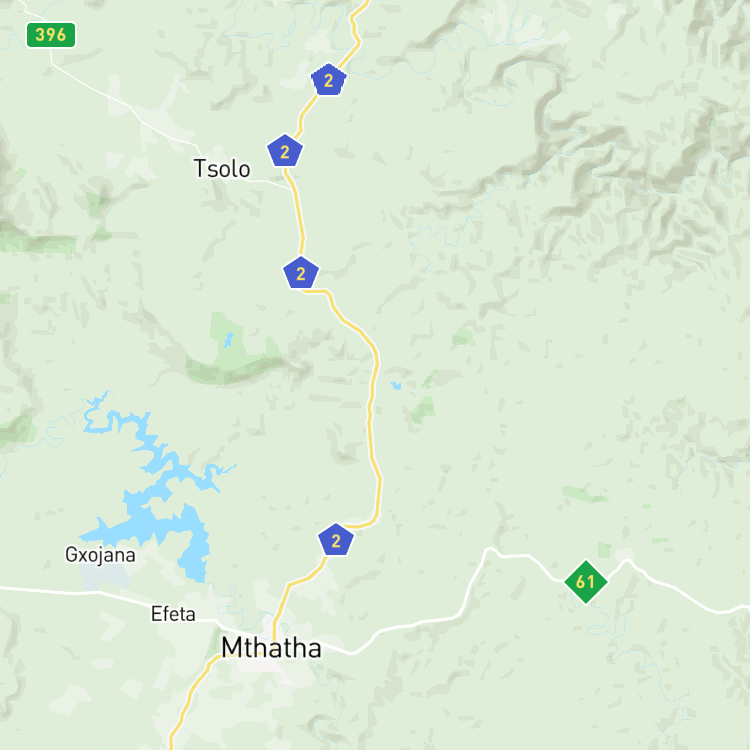Select the Mthatha city label
The width and height of the screenshot is (750, 750).
pyautogui.click(x=271, y=648)
